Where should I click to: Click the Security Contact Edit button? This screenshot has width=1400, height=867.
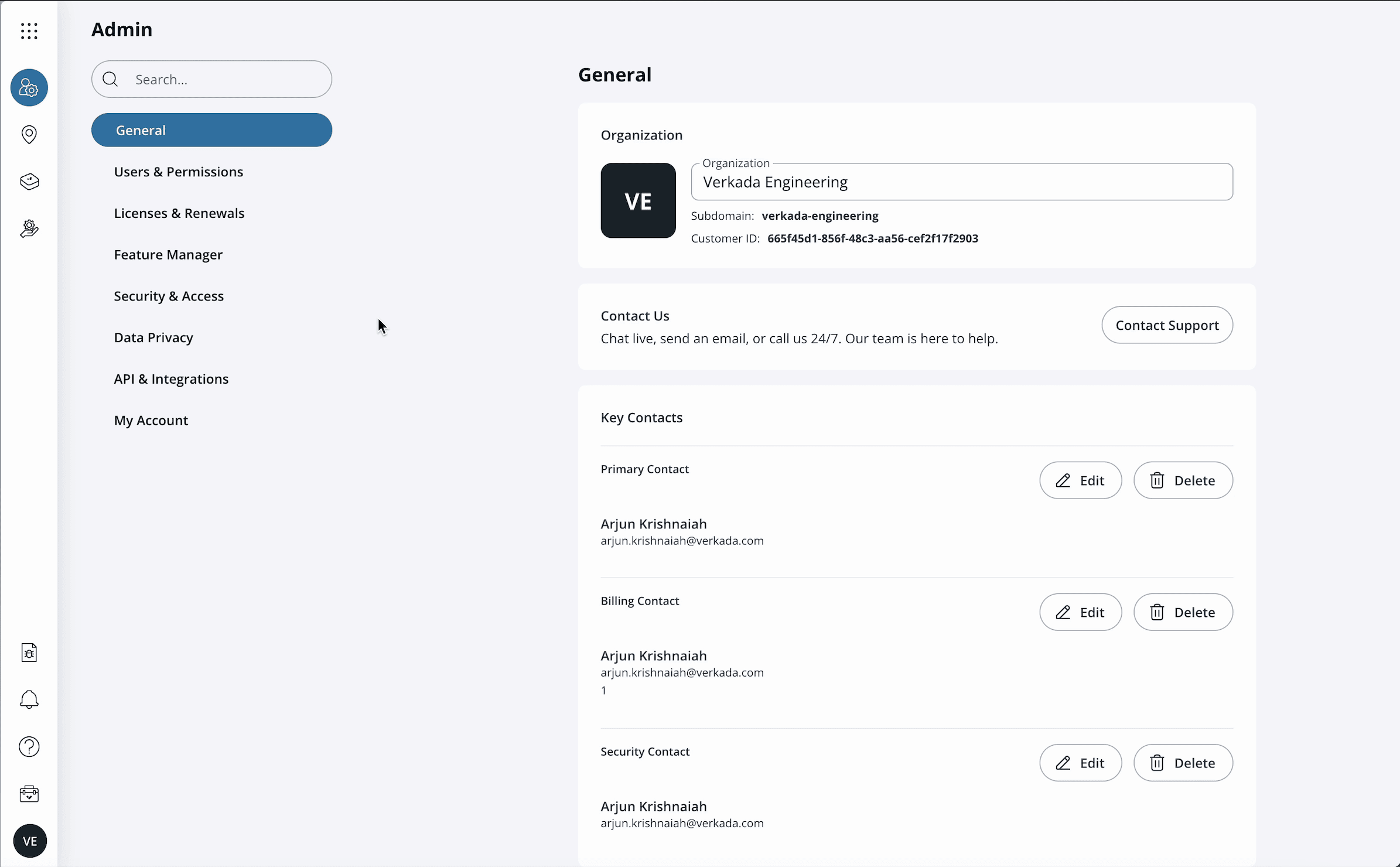tap(1080, 763)
